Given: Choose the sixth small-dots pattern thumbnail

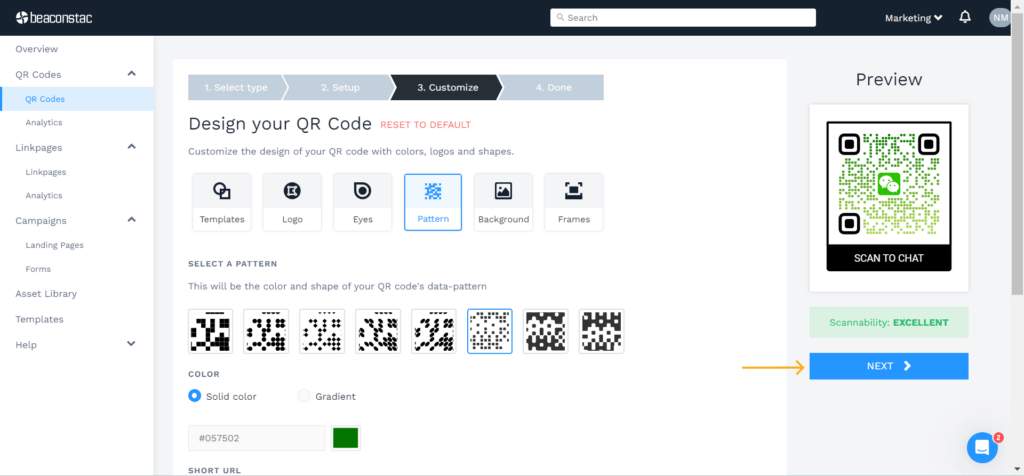Looking at the screenshot, I should [490, 331].
